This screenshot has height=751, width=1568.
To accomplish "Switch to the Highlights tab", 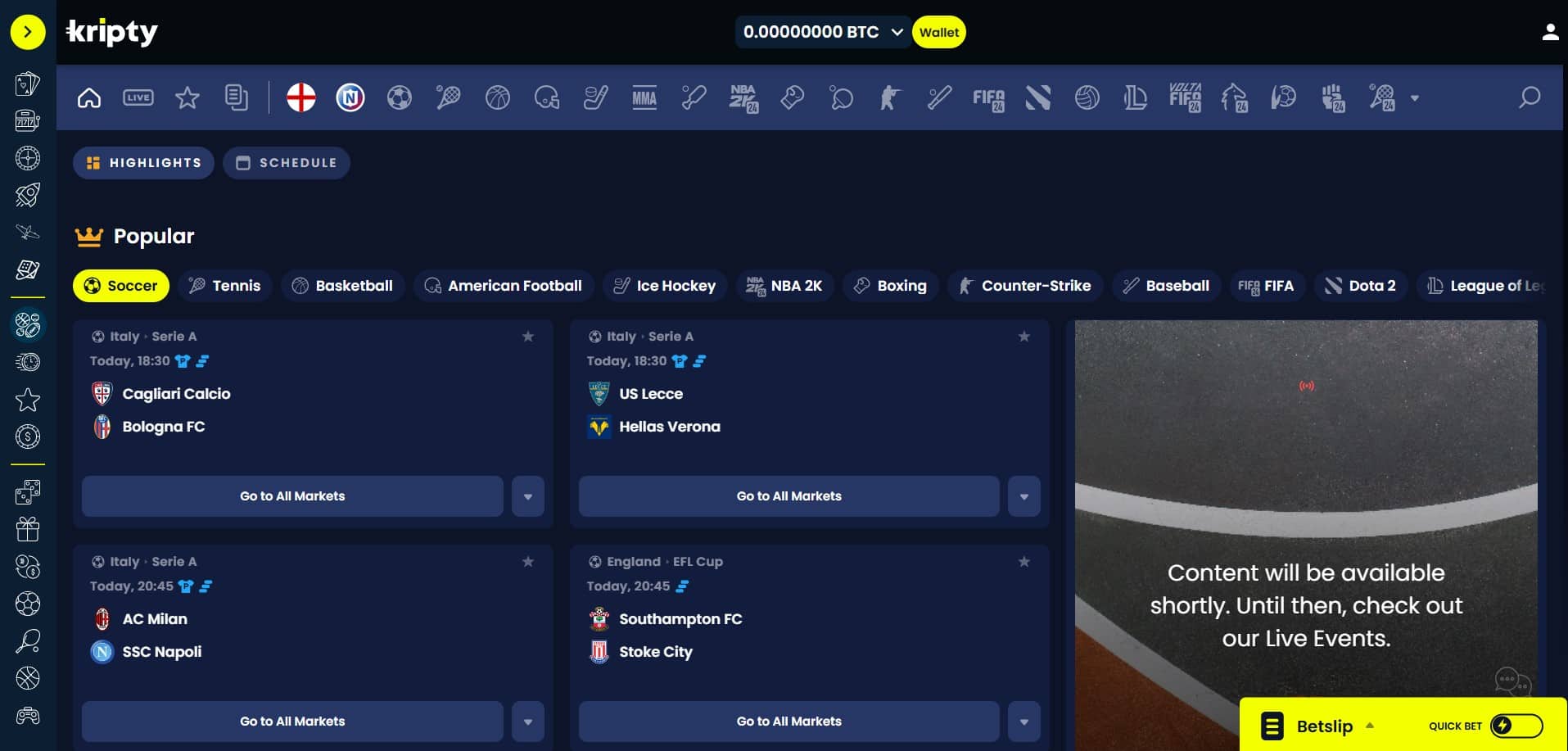I will click(x=143, y=163).
